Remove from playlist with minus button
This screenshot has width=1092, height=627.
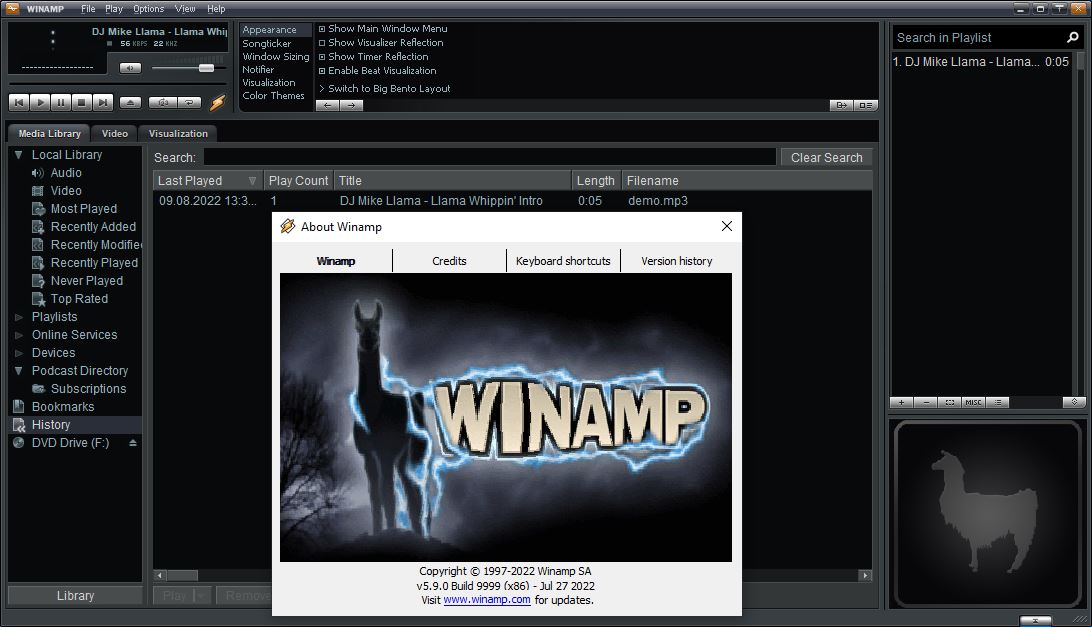pos(926,402)
